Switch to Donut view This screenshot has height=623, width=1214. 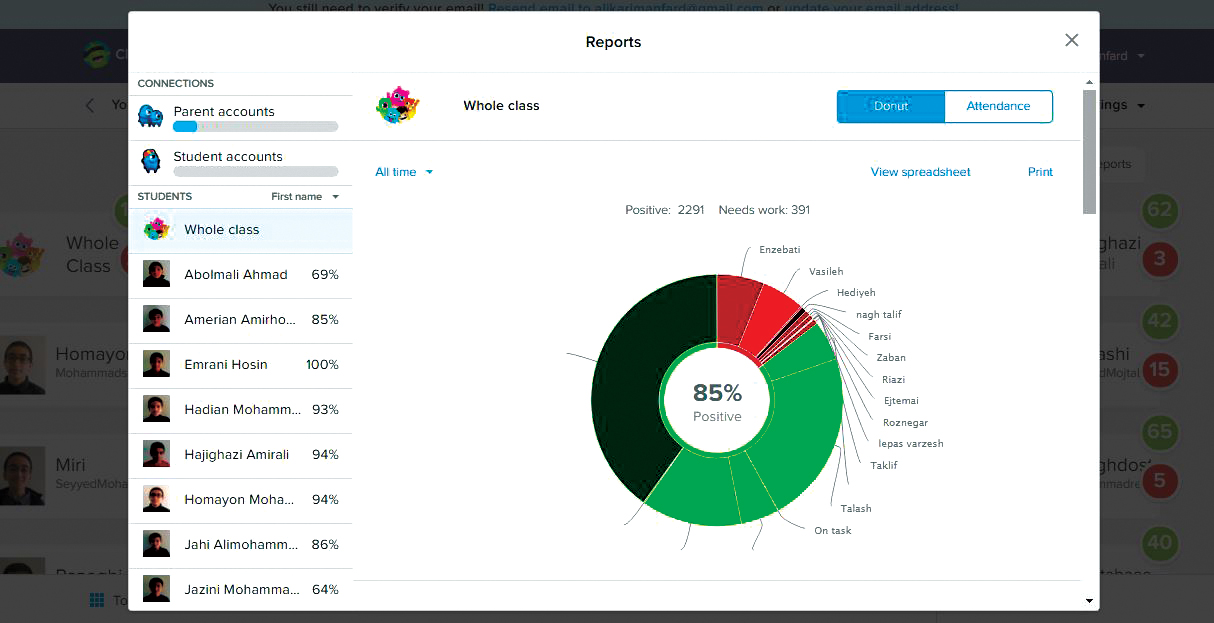click(890, 106)
